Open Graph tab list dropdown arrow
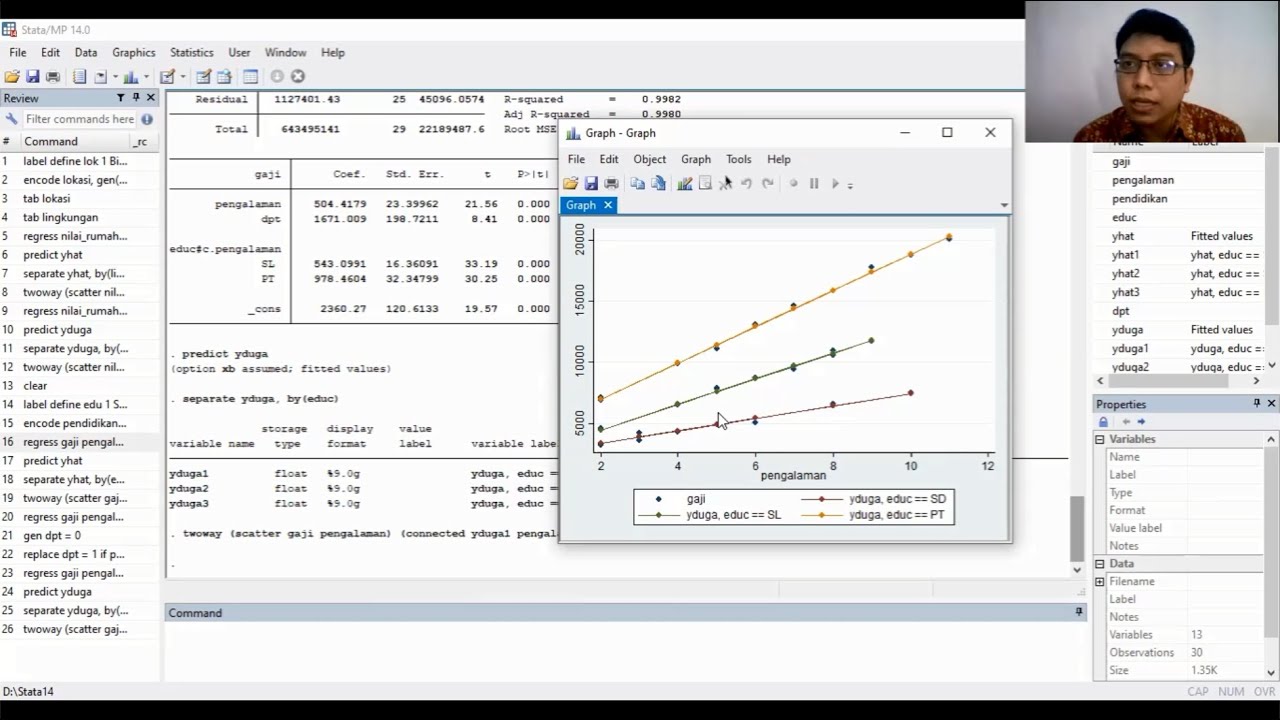The width and height of the screenshot is (1280, 720). point(1004,205)
